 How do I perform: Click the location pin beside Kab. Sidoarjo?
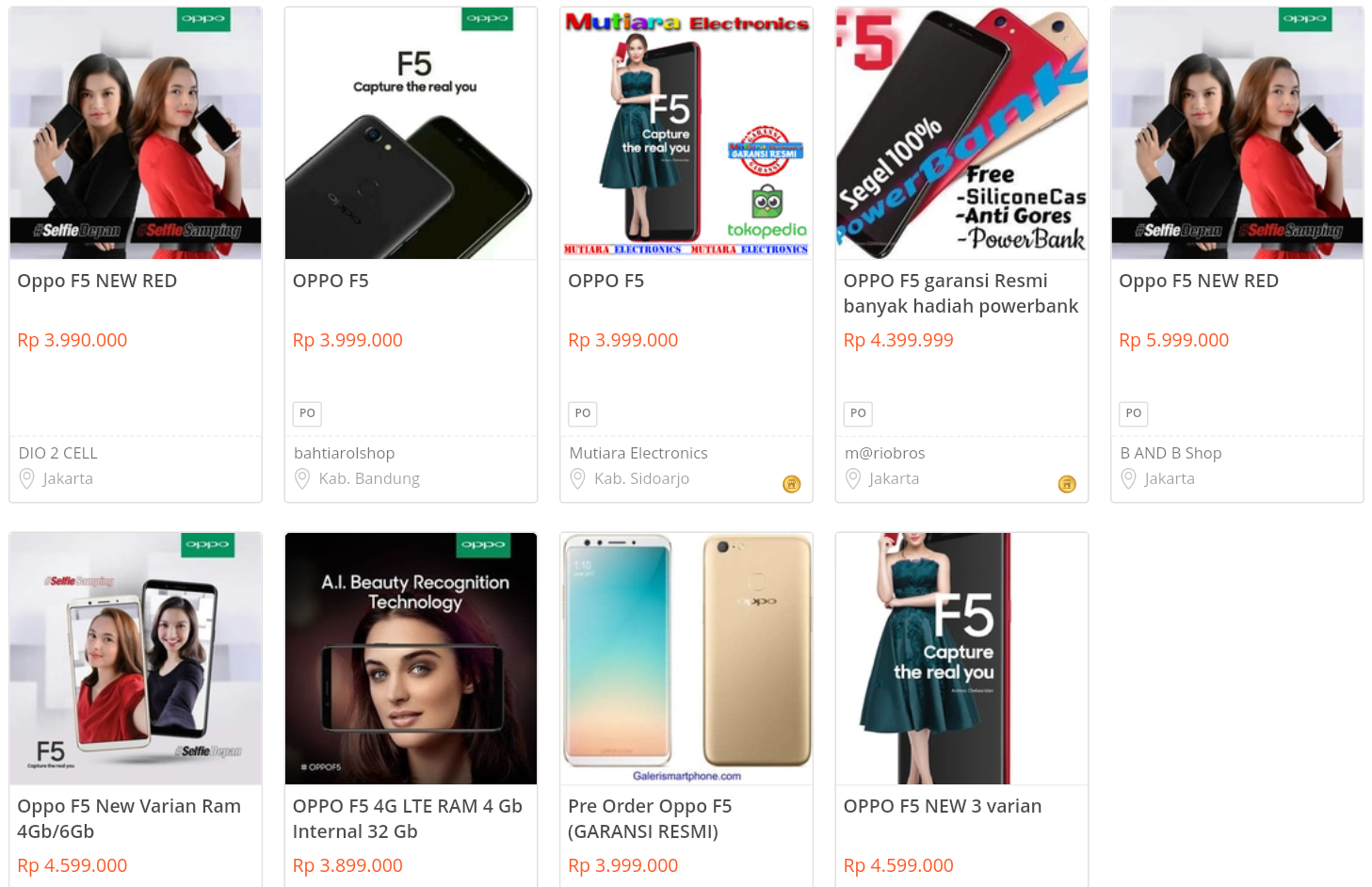pyautogui.click(x=578, y=479)
